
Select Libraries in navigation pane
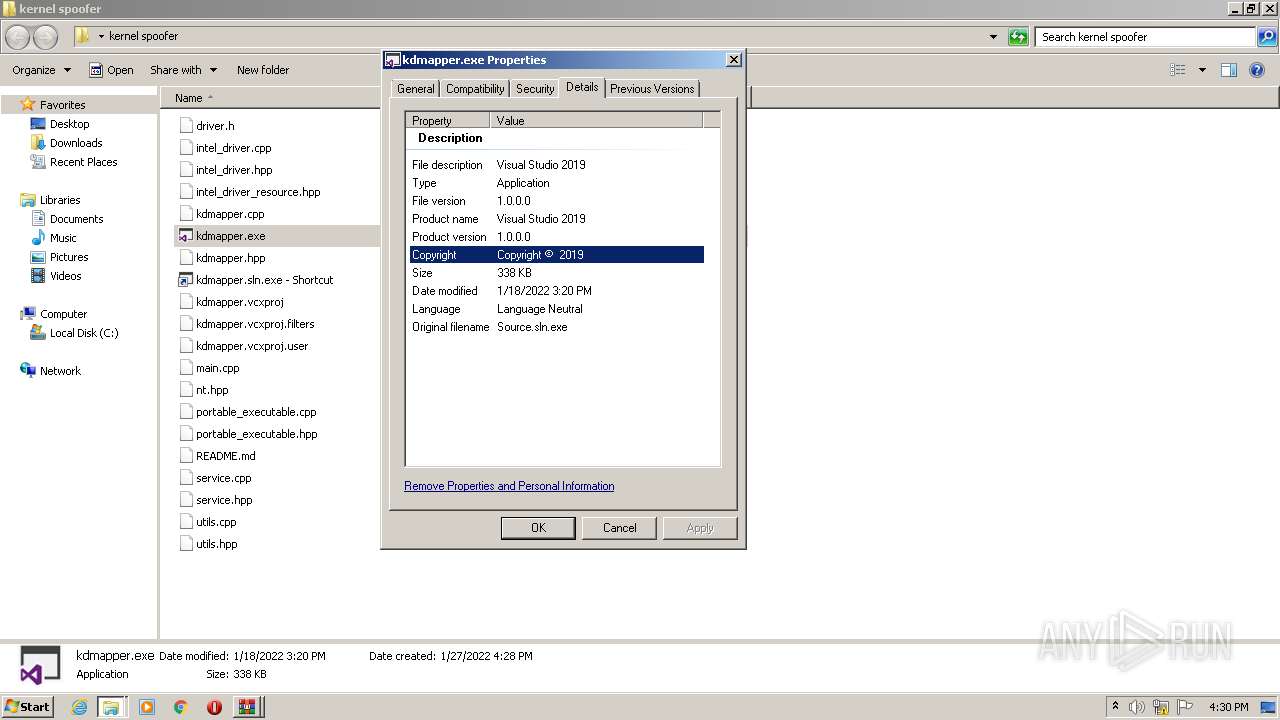click(60, 200)
